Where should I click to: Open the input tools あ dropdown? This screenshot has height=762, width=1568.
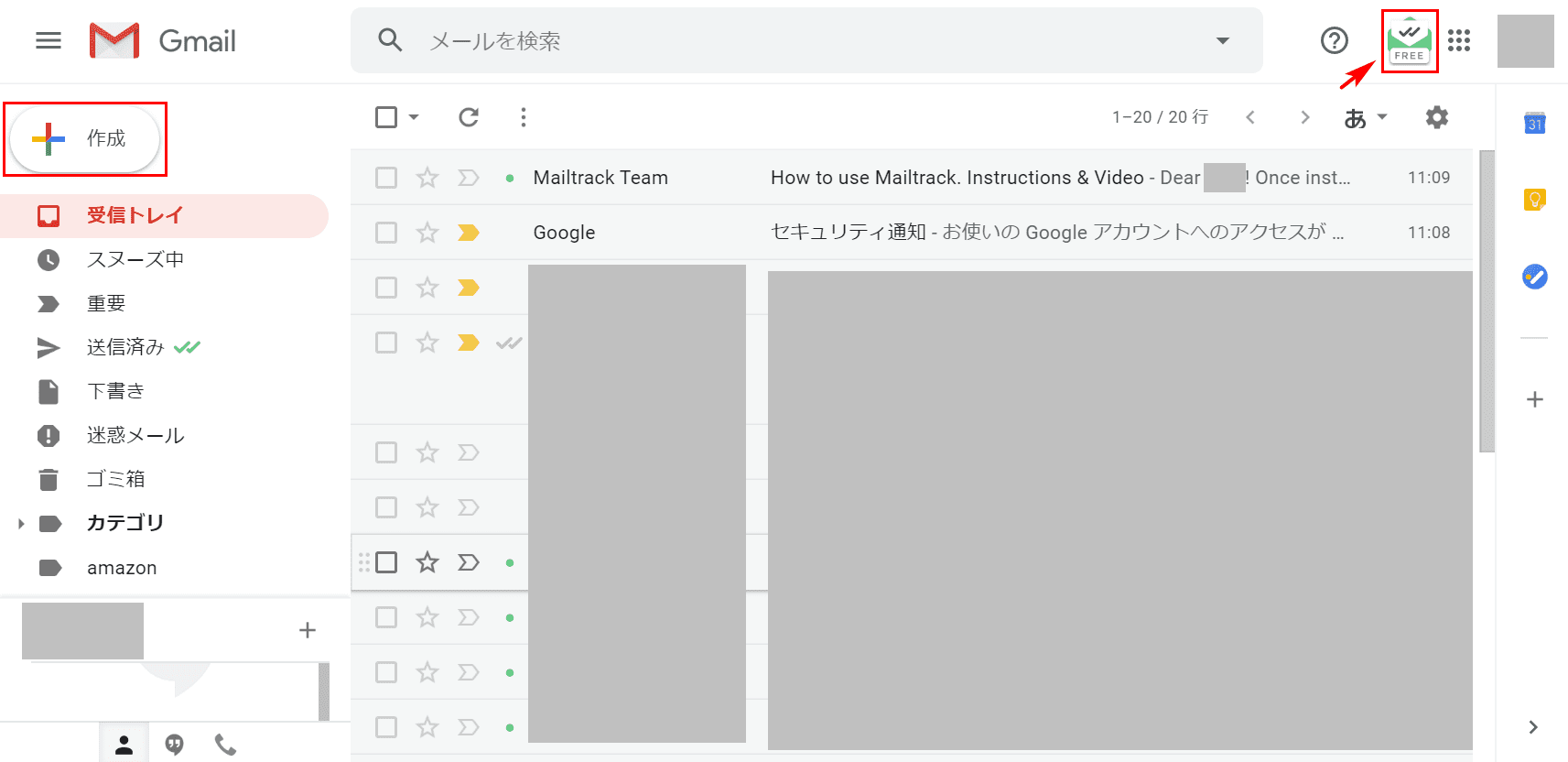click(x=1366, y=117)
